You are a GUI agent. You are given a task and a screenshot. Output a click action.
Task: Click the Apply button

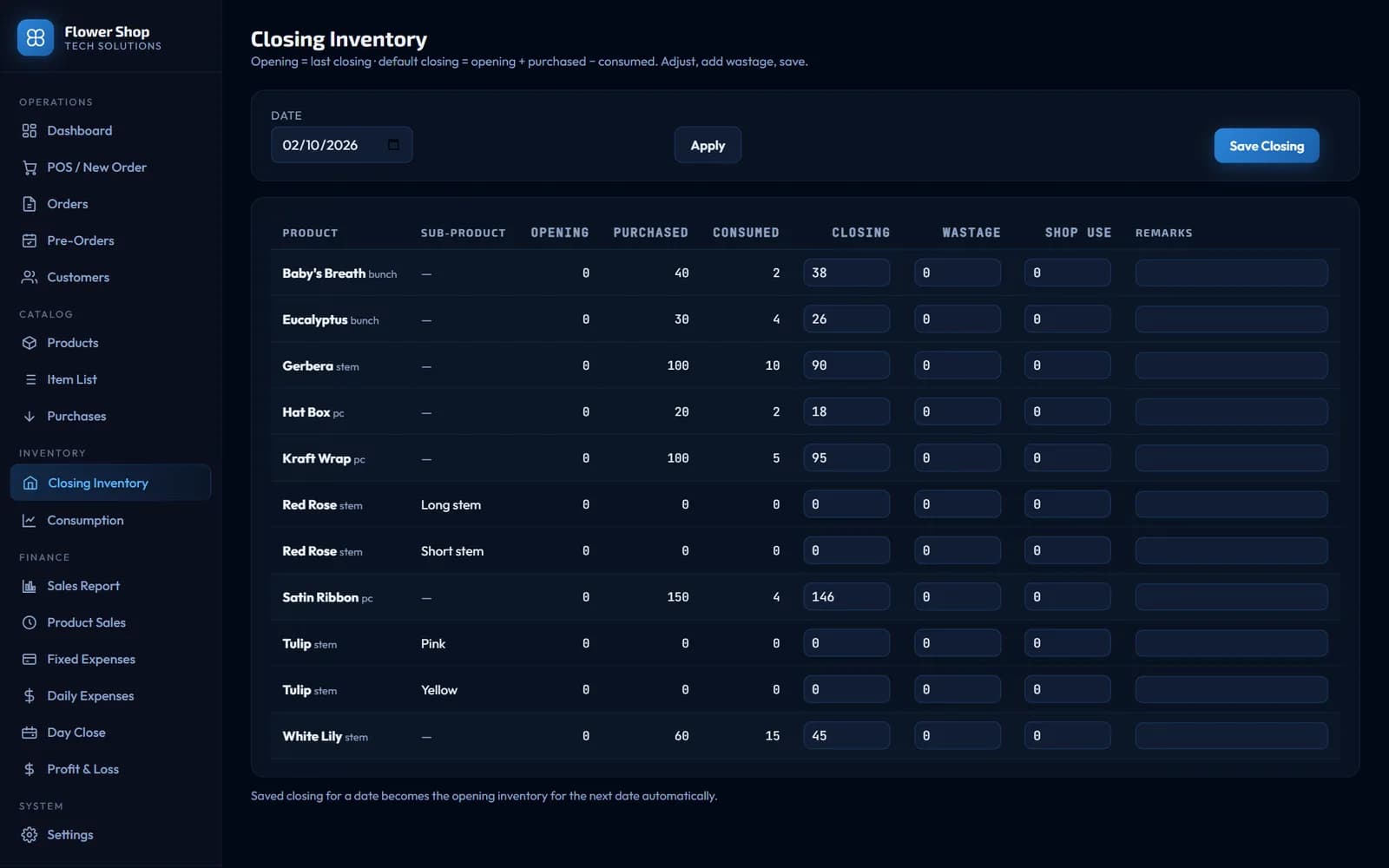click(708, 145)
